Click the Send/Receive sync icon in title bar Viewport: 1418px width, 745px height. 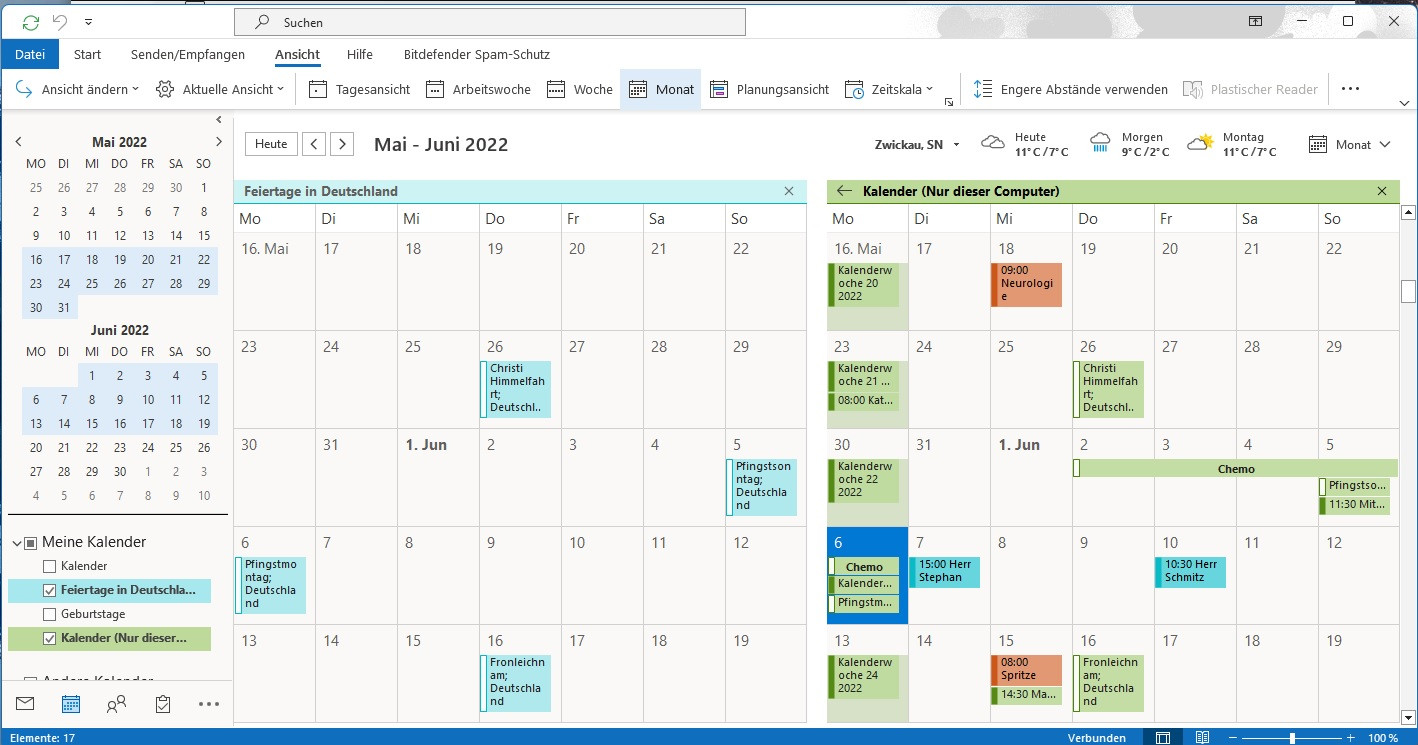click(30, 21)
